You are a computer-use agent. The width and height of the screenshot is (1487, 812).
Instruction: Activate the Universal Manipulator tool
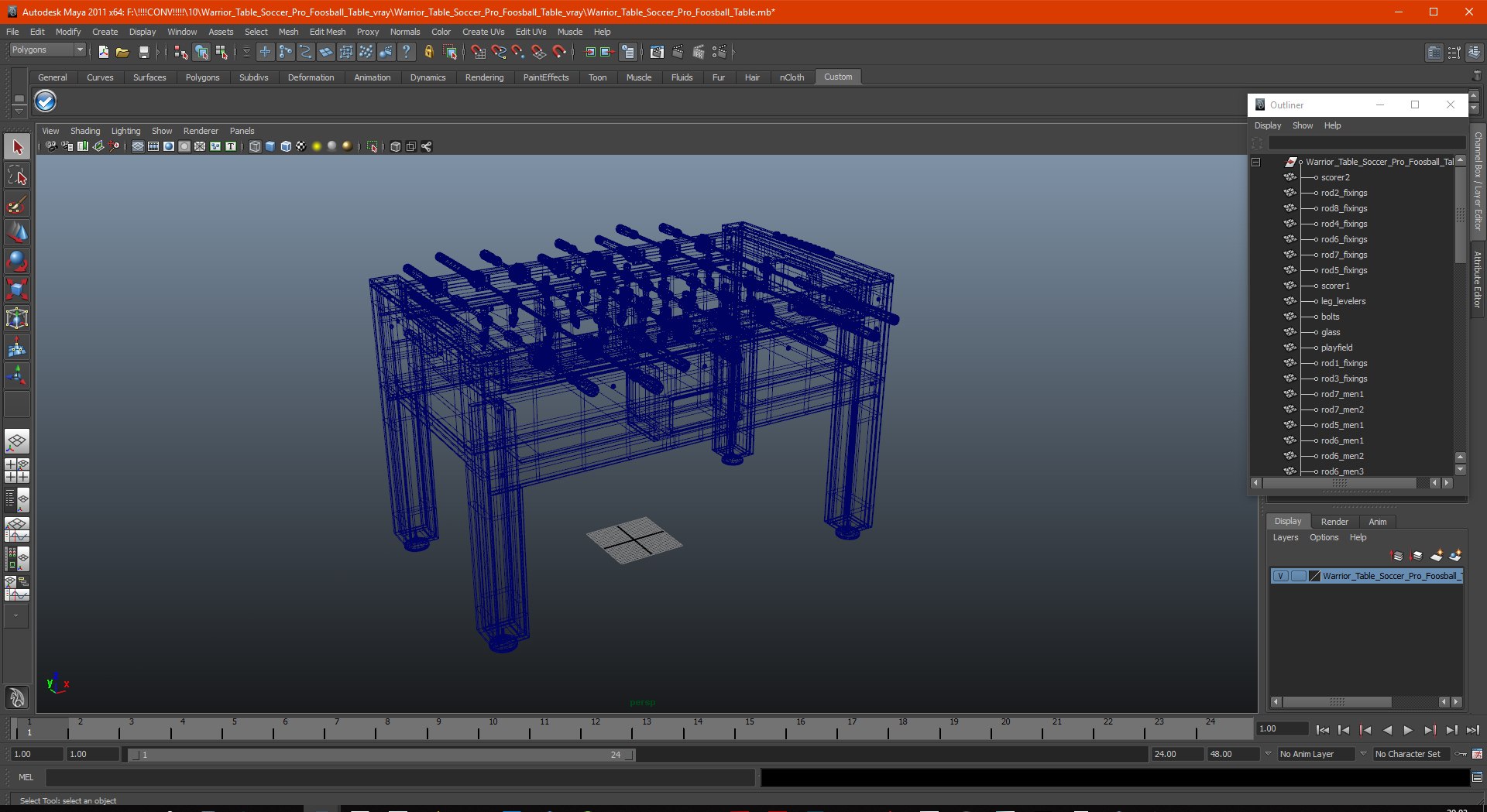tap(17, 319)
